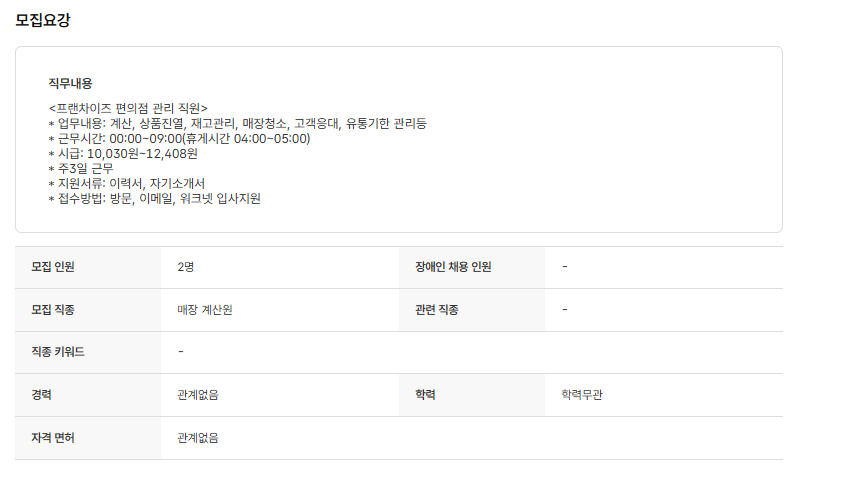Click the 시급 10,030원~12,408원 line

click(123, 153)
